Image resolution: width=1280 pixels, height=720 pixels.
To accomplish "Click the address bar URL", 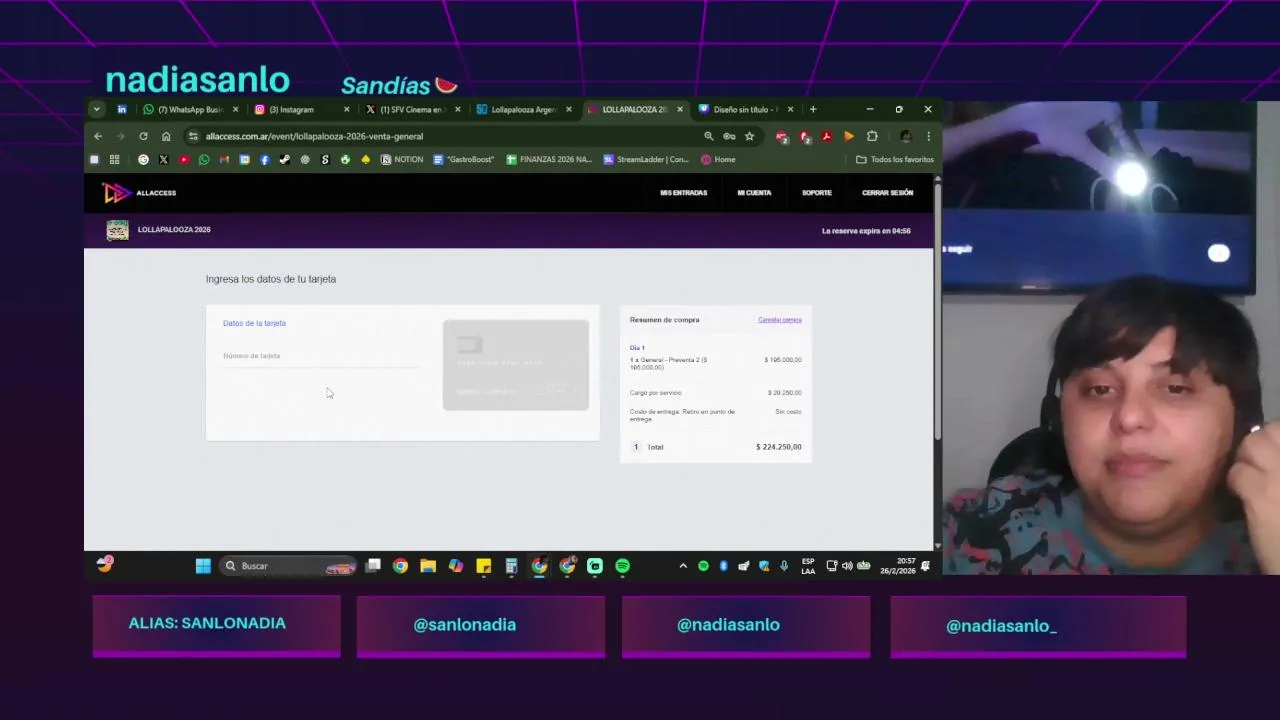I will (x=314, y=136).
